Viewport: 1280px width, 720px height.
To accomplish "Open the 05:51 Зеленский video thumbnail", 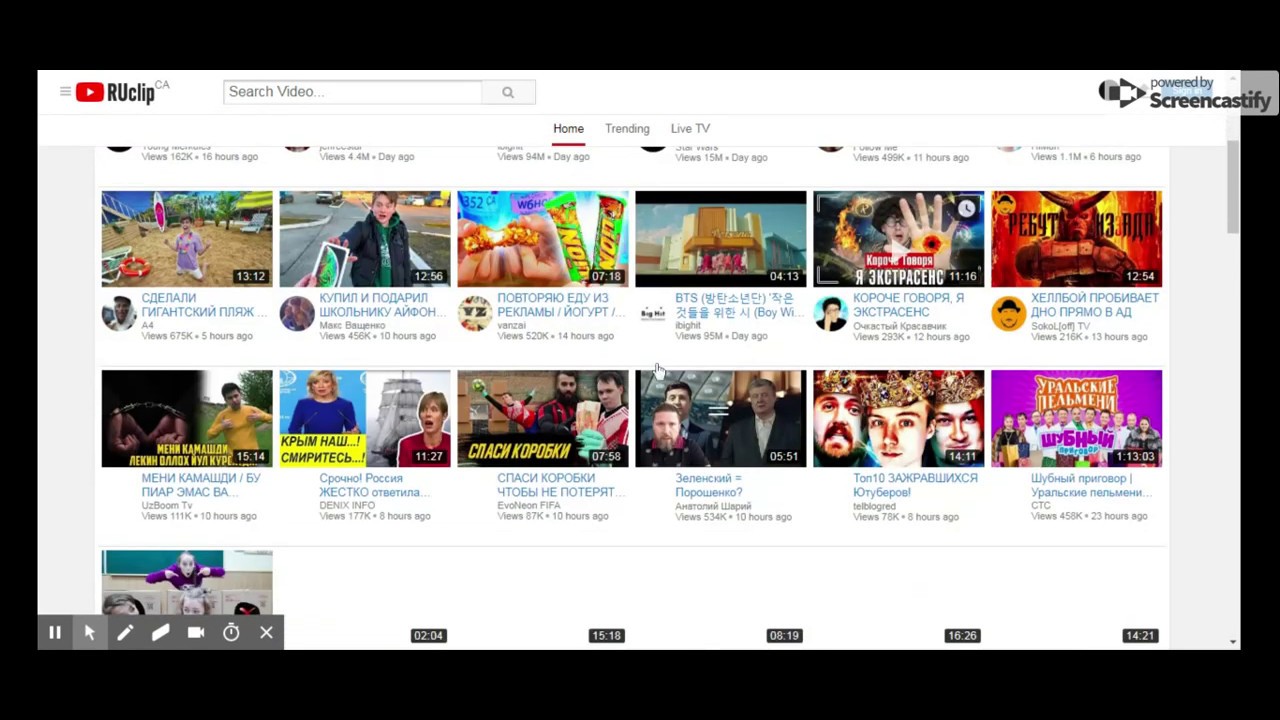I will (x=721, y=419).
